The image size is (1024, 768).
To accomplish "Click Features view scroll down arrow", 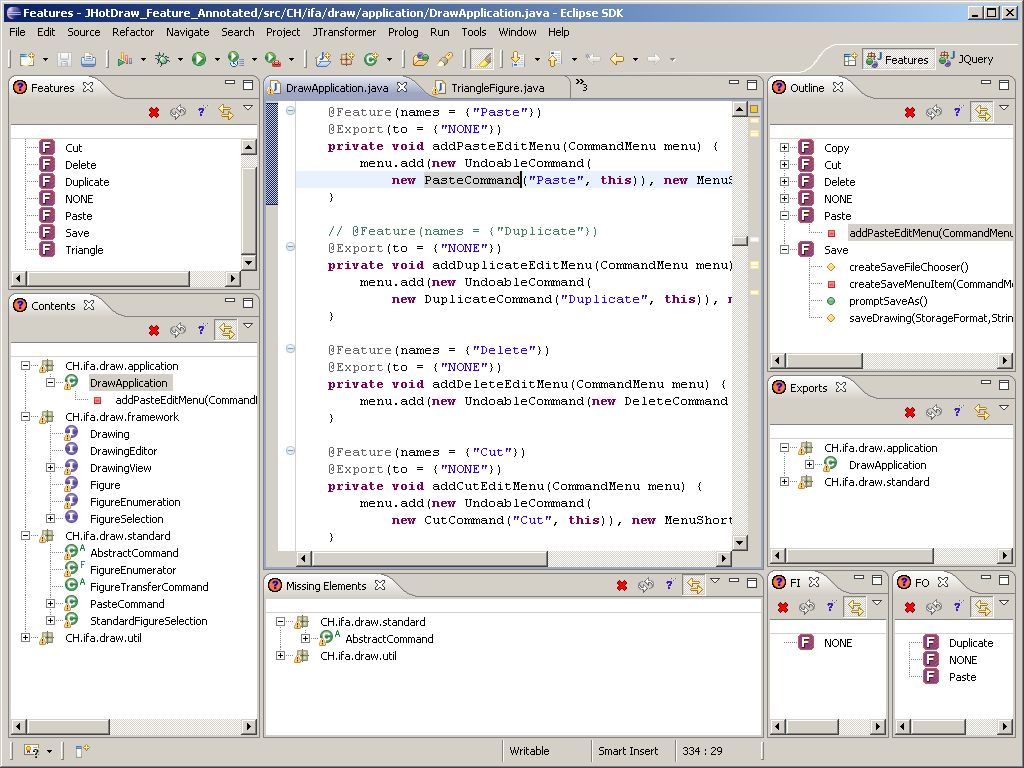I will [248, 263].
